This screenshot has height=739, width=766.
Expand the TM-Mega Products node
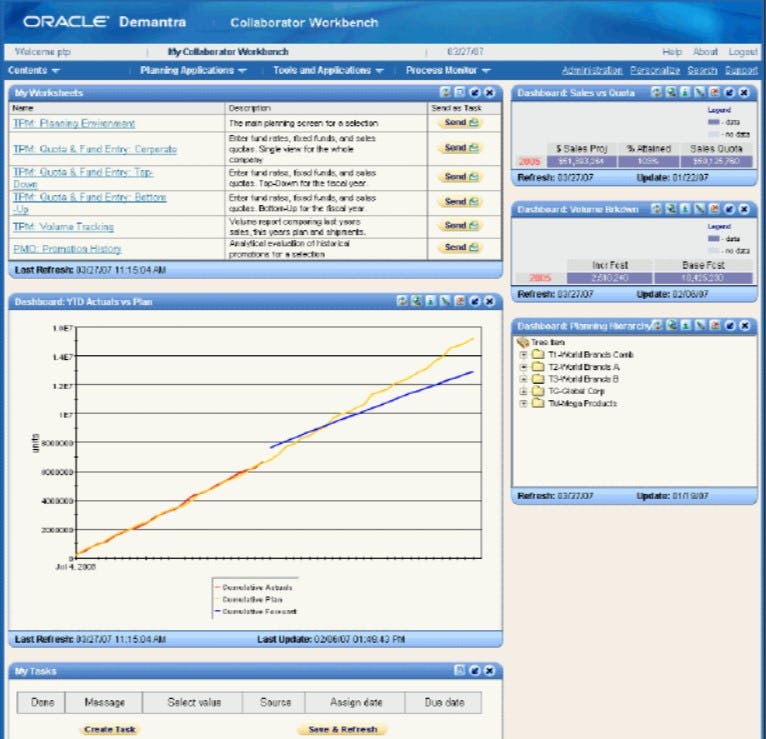[523, 403]
